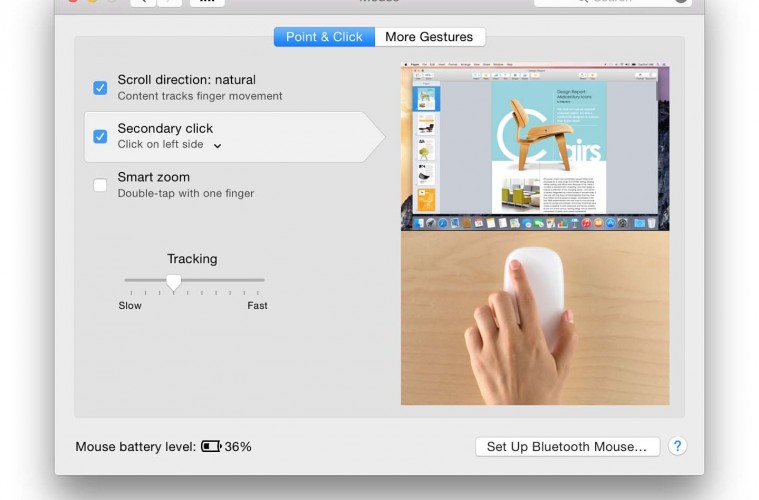Screen dimensions: 759x500
Task: Click 'Scroll direction: natural' label
Action: 186,80
